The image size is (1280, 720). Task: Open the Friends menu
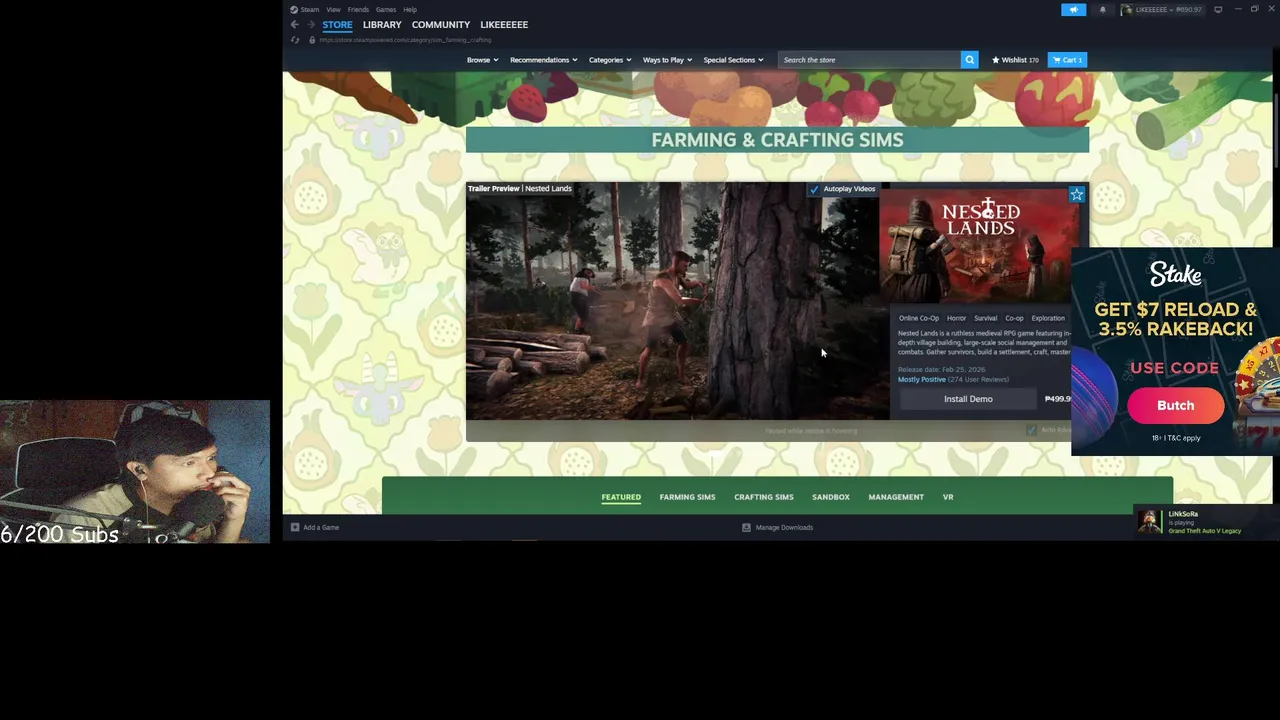point(358,9)
